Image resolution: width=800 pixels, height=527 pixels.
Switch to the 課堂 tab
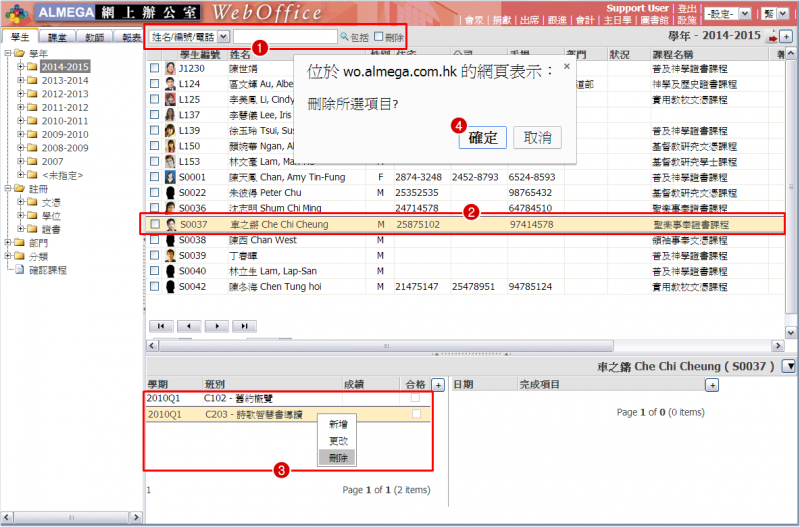[x=57, y=37]
